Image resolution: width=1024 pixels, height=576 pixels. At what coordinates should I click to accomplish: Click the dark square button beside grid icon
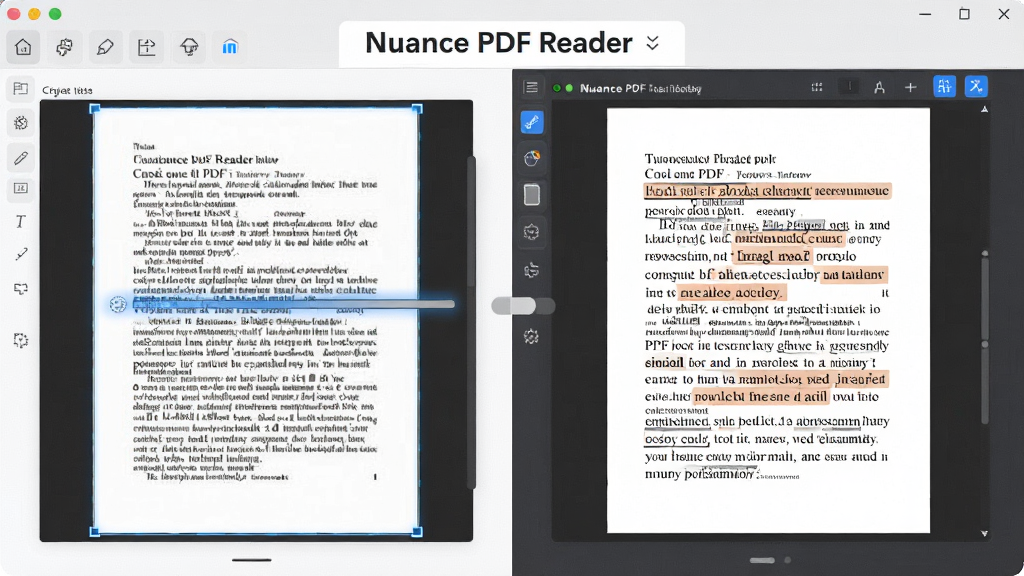coord(849,87)
